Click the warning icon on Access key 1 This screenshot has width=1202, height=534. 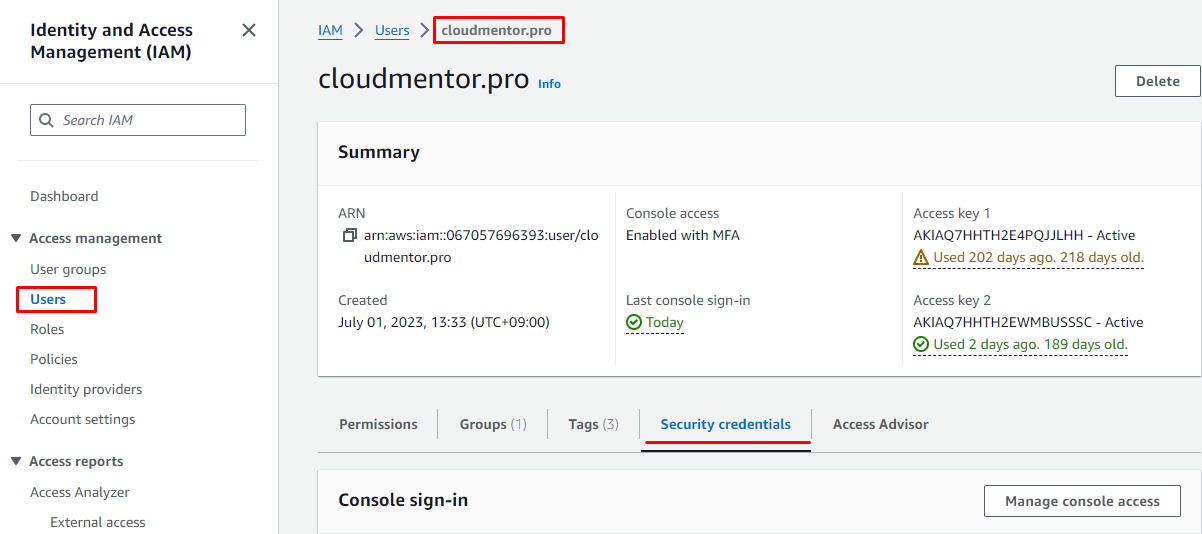pos(921,258)
